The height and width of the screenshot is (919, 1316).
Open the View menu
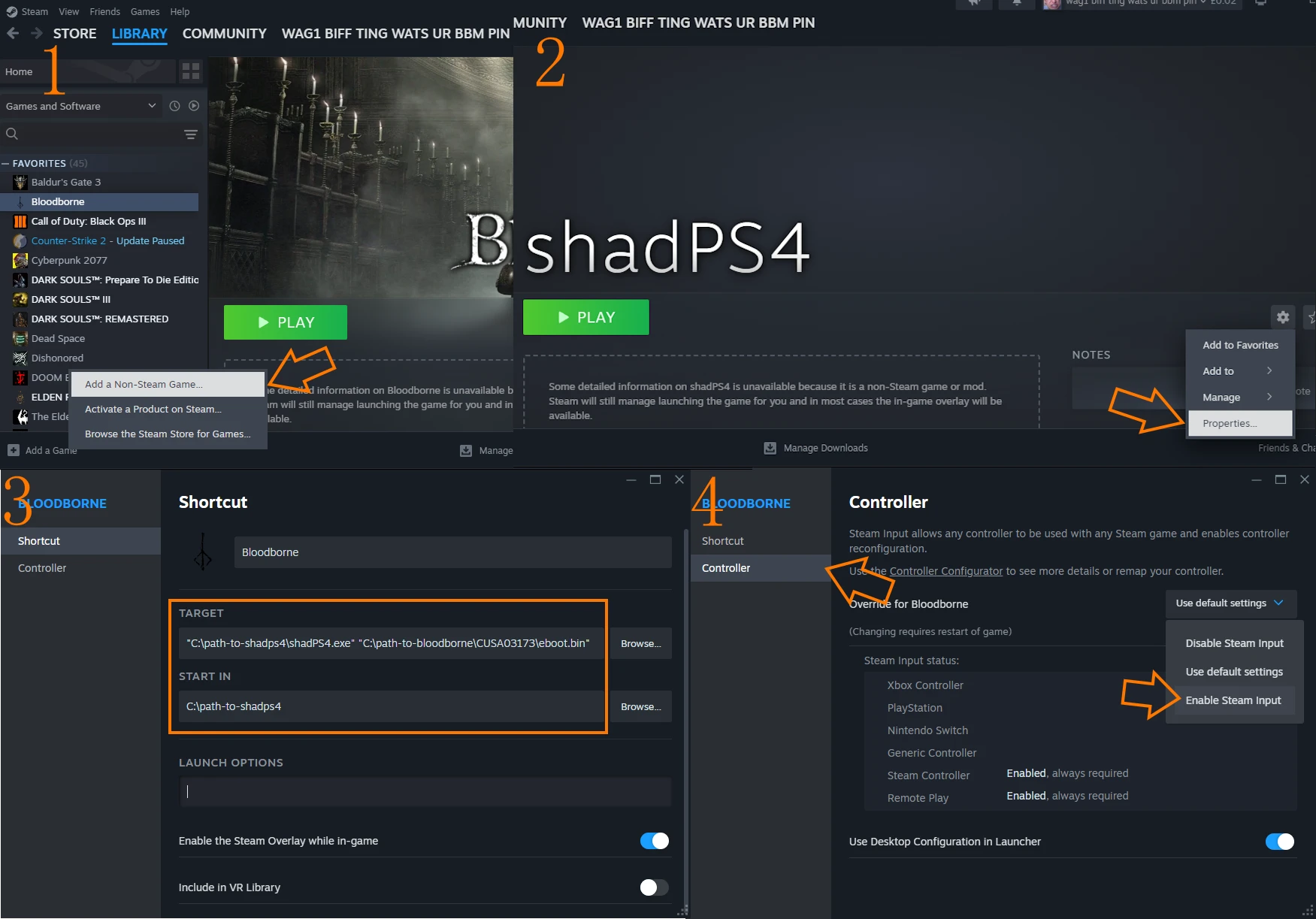tap(68, 11)
